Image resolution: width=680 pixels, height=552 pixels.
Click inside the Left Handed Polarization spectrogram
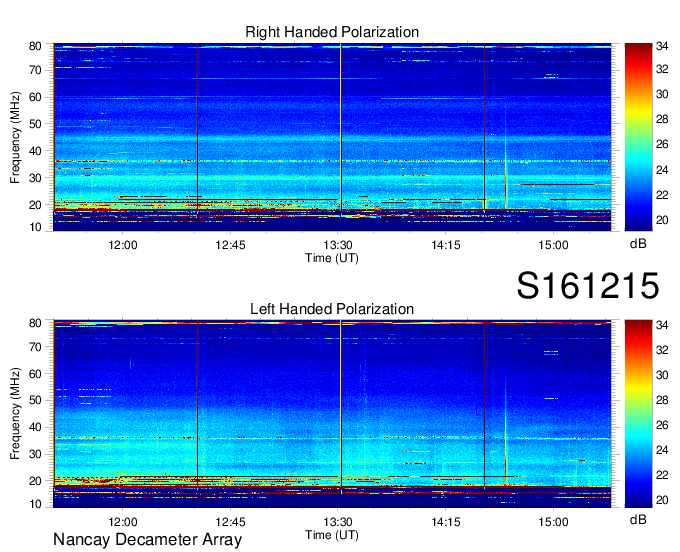pos(332,414)
